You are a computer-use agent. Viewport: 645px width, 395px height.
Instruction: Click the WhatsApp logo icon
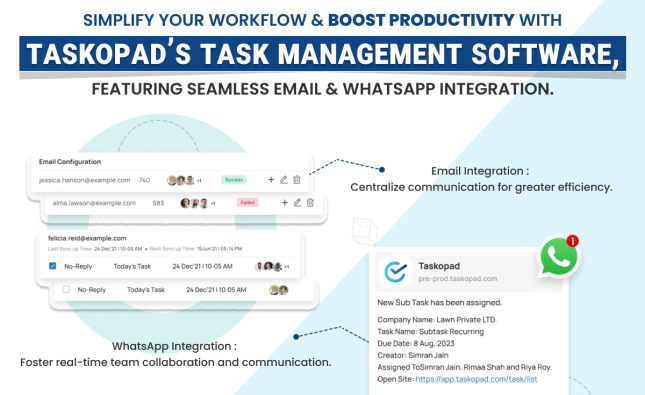click(558, 256)
